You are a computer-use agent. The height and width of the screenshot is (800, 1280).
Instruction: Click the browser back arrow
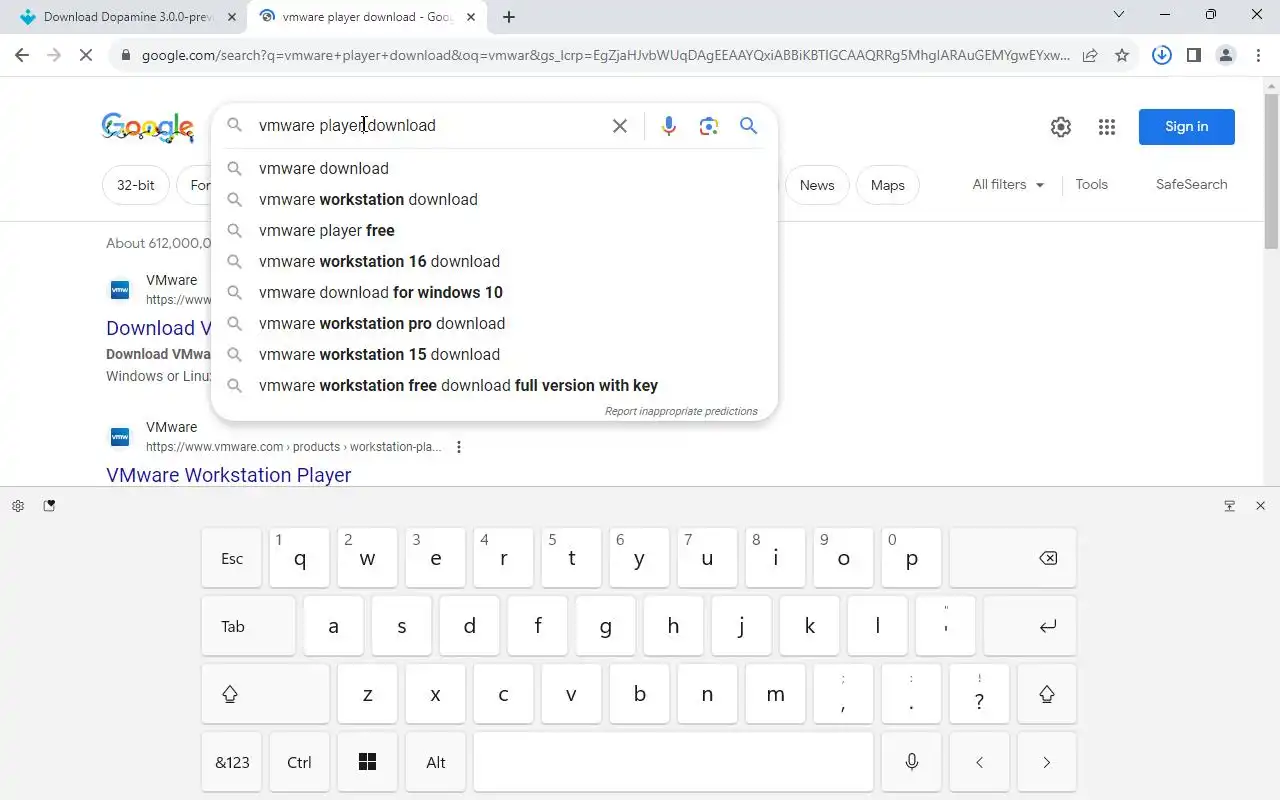point(22,55)
